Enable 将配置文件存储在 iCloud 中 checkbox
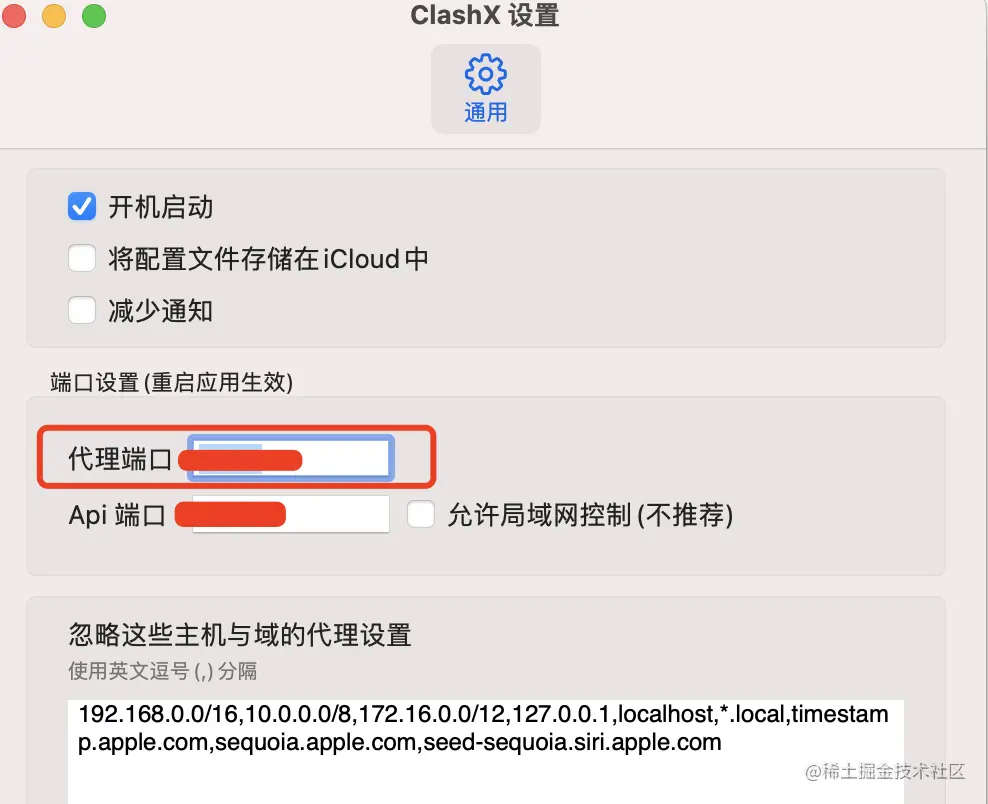 click(82, 259)
